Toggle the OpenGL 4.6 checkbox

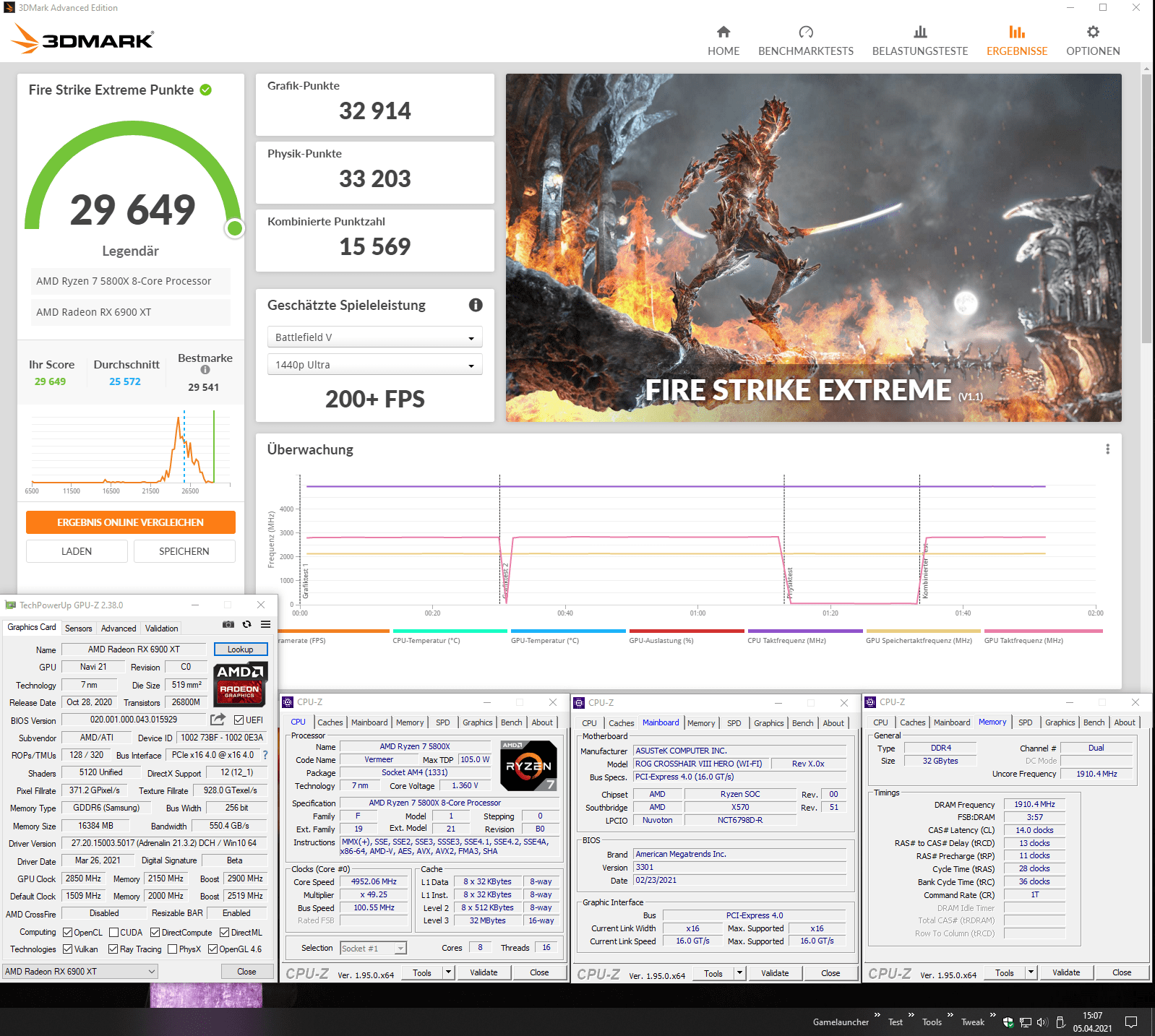tap(213, 949)
